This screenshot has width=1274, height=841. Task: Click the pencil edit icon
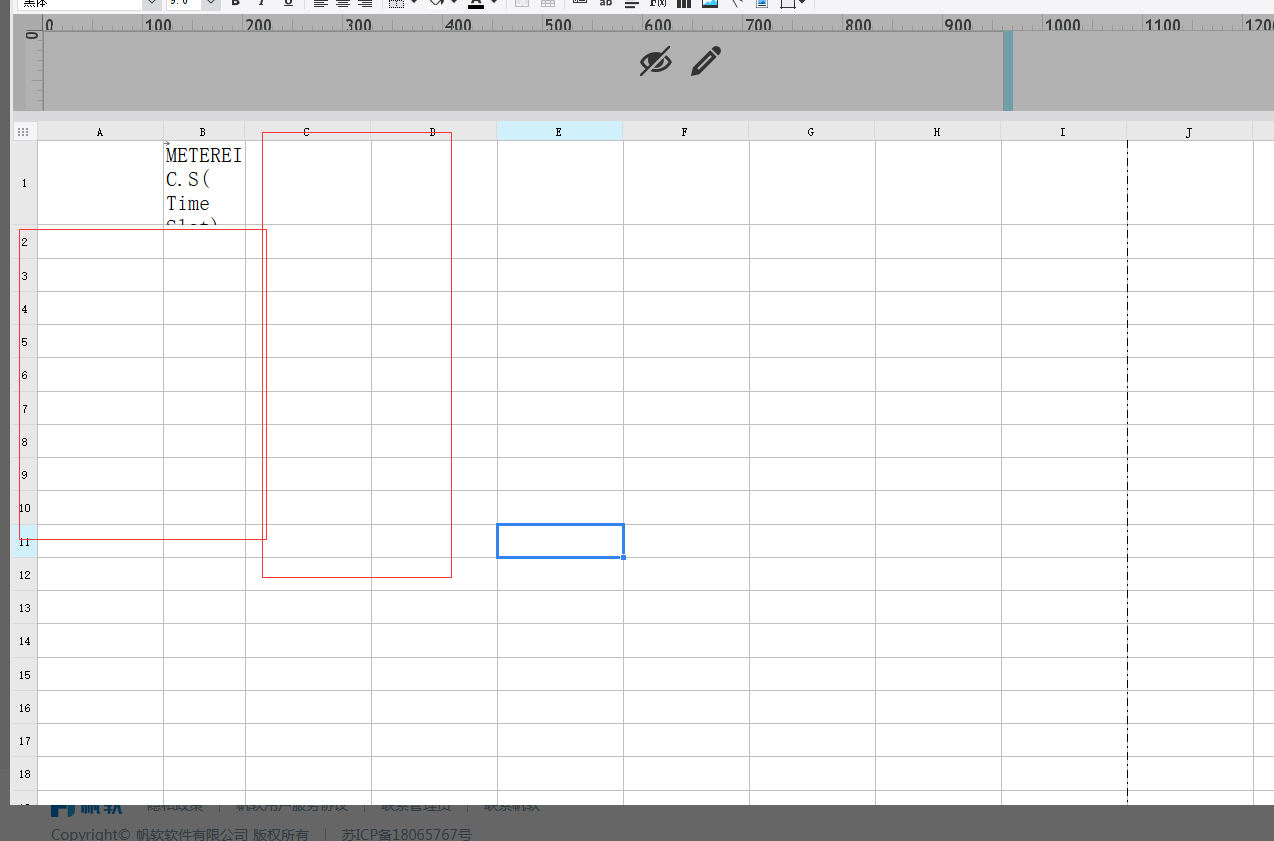[705, 61]
